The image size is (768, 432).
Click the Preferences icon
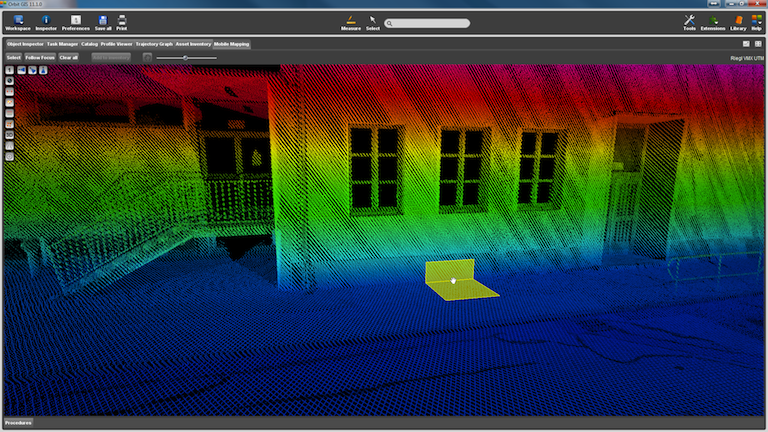pyautogui.click(x=76, y=21)
